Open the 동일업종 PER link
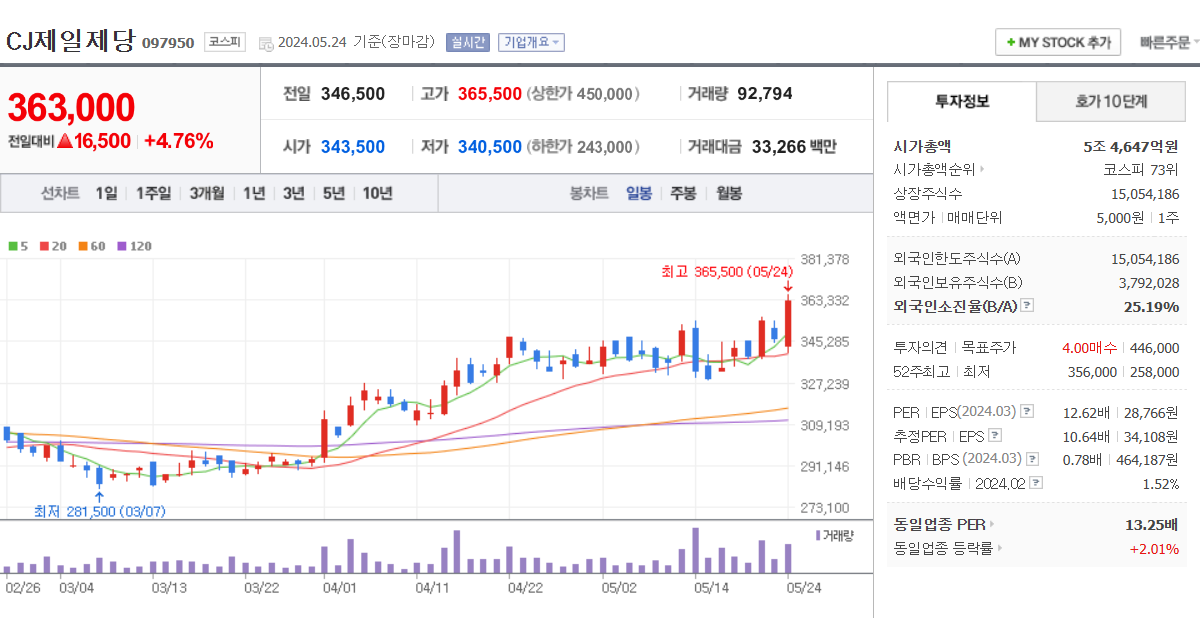The width and height of the screenshot is (1202, 618). [943, 524]
